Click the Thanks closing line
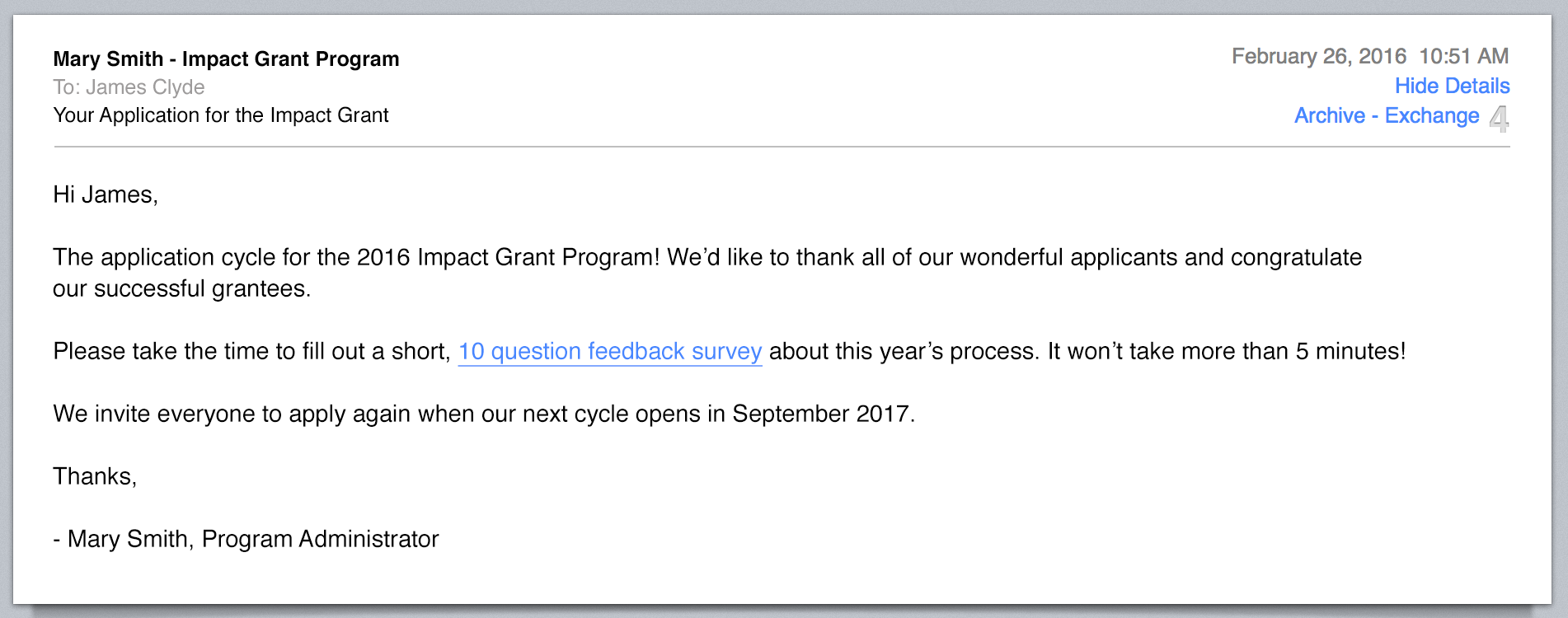The width and height of the screenshot is (1568, 618). (95, 476)
